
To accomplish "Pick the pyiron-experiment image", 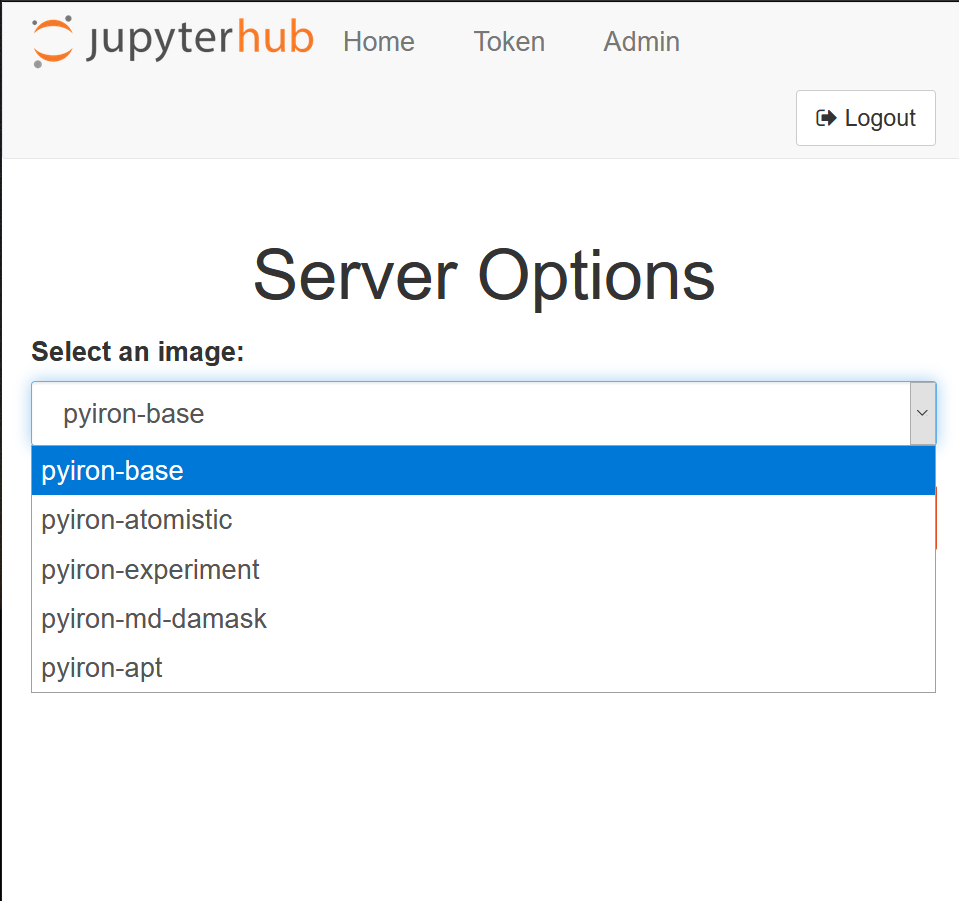I will pos(483,569).
